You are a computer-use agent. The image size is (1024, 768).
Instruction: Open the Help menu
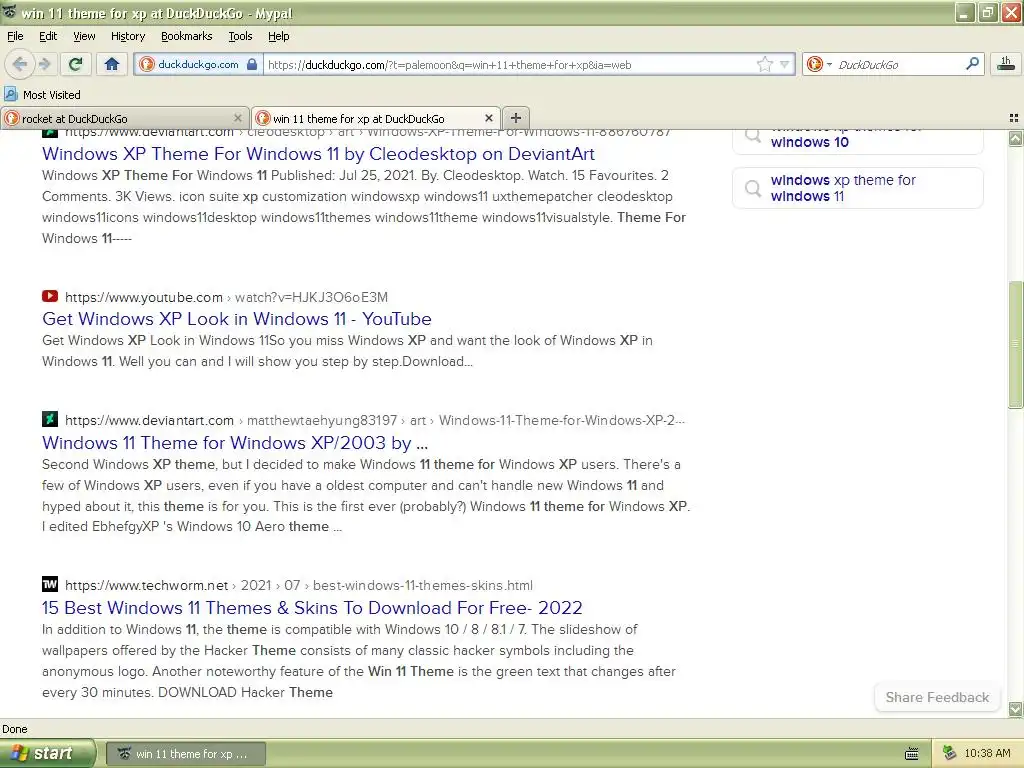279,36
